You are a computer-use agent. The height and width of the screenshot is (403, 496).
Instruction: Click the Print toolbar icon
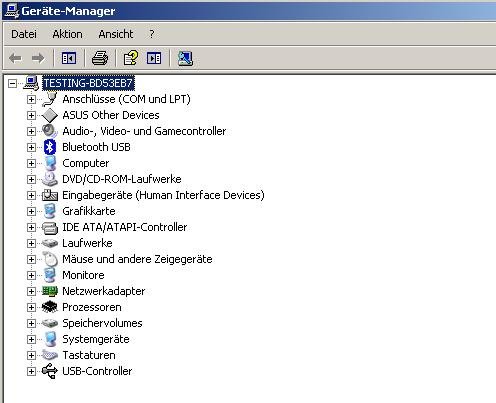tap(100, 58)
